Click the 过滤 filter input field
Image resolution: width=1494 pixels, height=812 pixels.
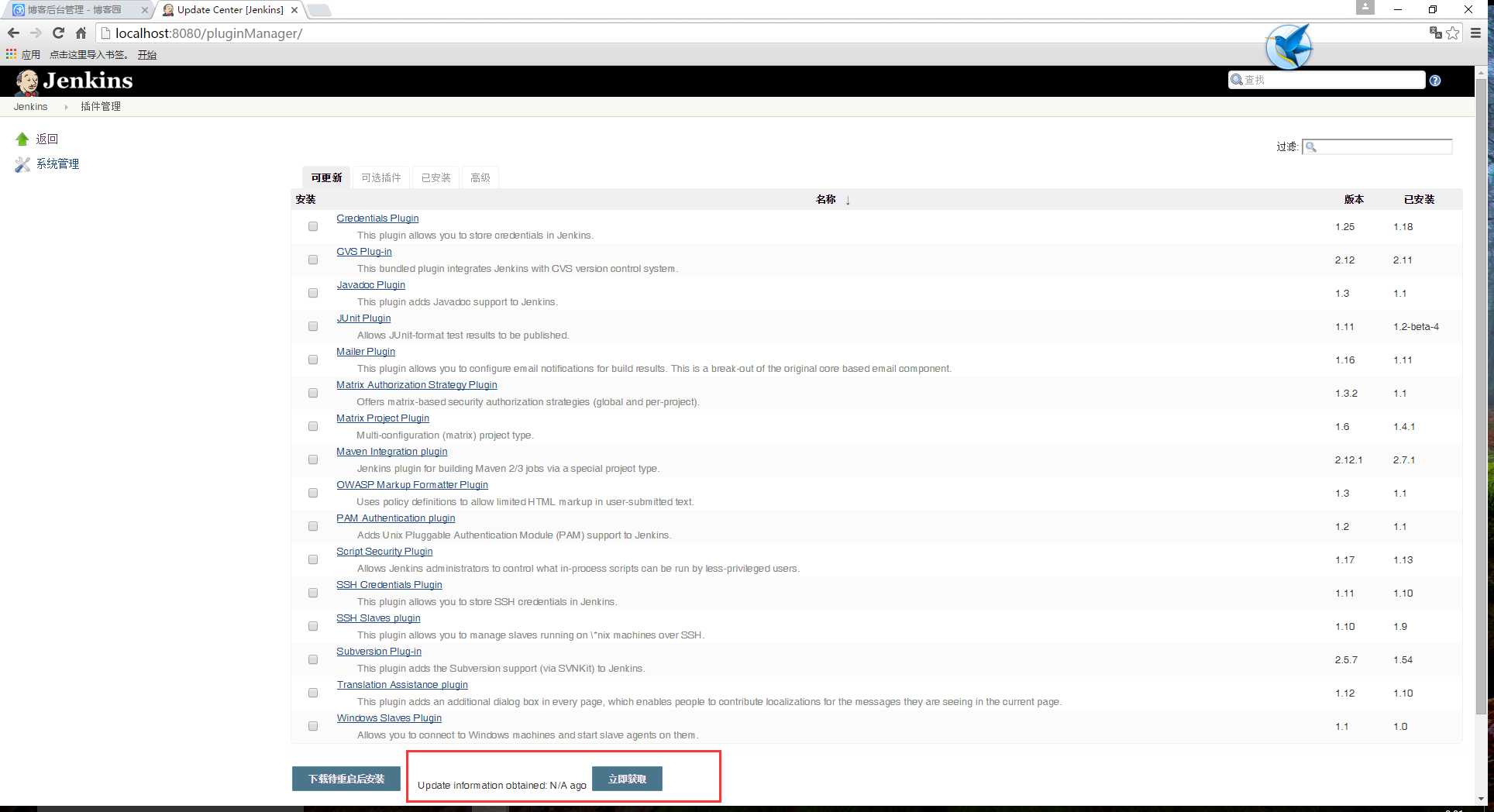pyautogui.click(x=1377, y=146)
